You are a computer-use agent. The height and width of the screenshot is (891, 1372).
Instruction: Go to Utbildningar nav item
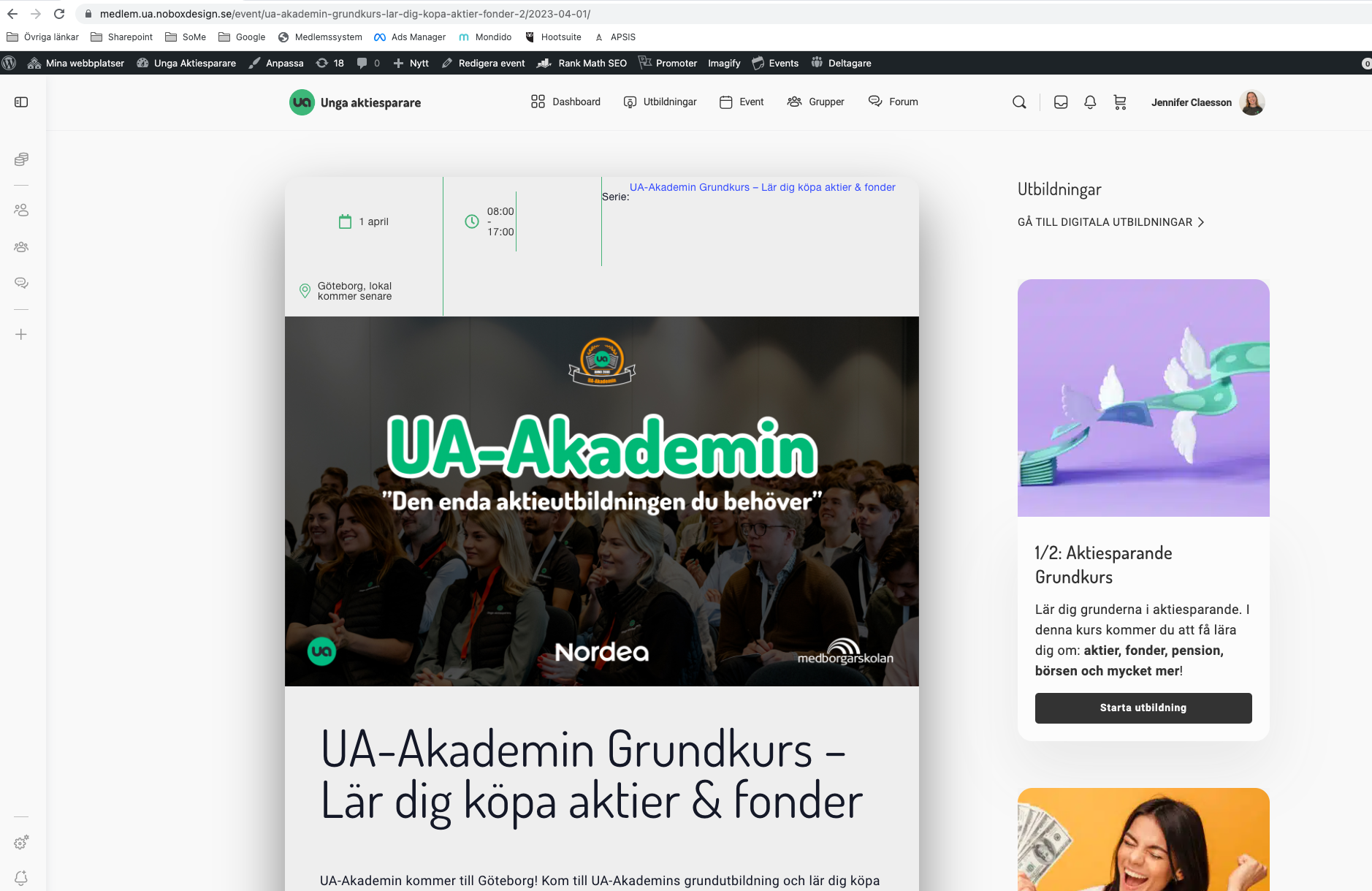(660, 102)
